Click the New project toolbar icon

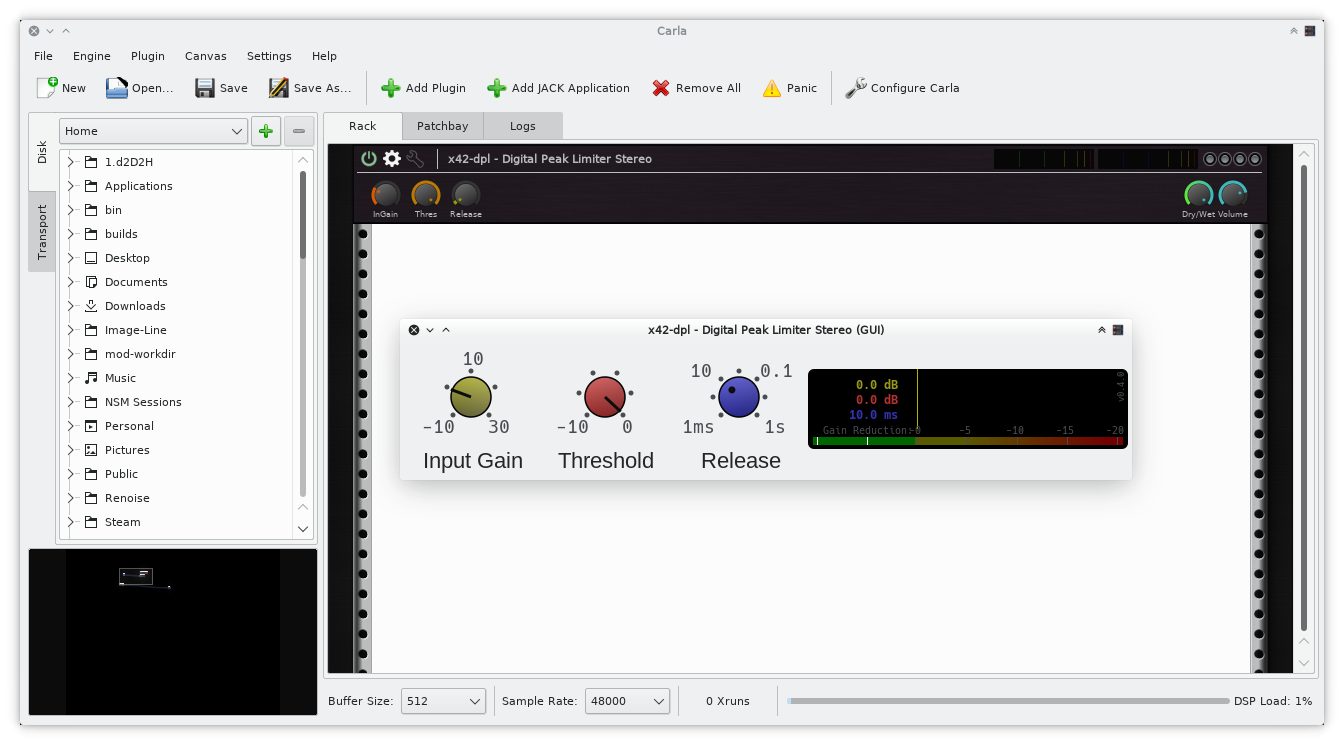[x=47, y=88]
